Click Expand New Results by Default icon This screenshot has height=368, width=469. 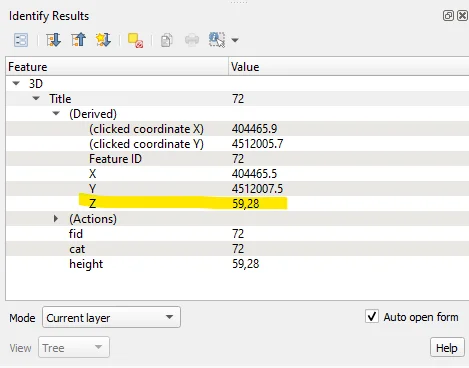coord(103,40)
